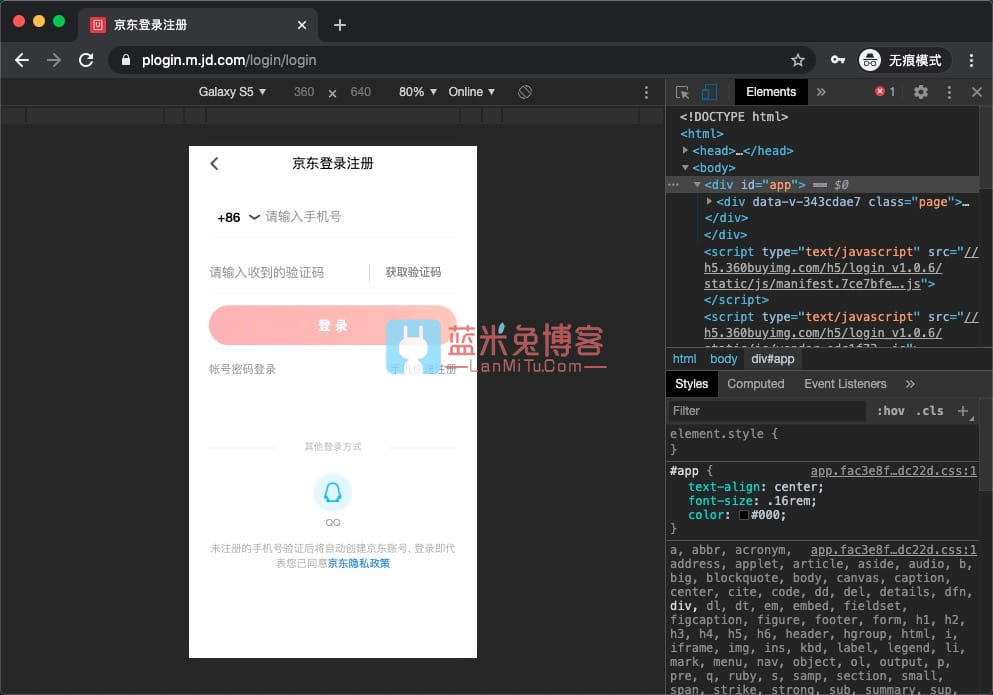Switch to Event Listeners tab
This screenshot has width=993, height=695.
click(845, 384)
